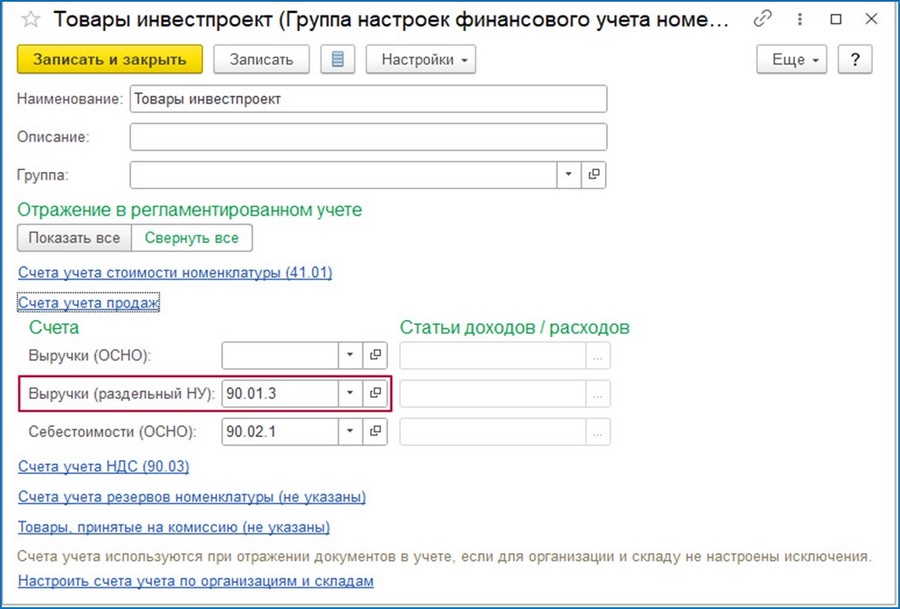Expand Счета учета резервов номенклатуры section
Screen dimensions: 900x609
[192, 496]
